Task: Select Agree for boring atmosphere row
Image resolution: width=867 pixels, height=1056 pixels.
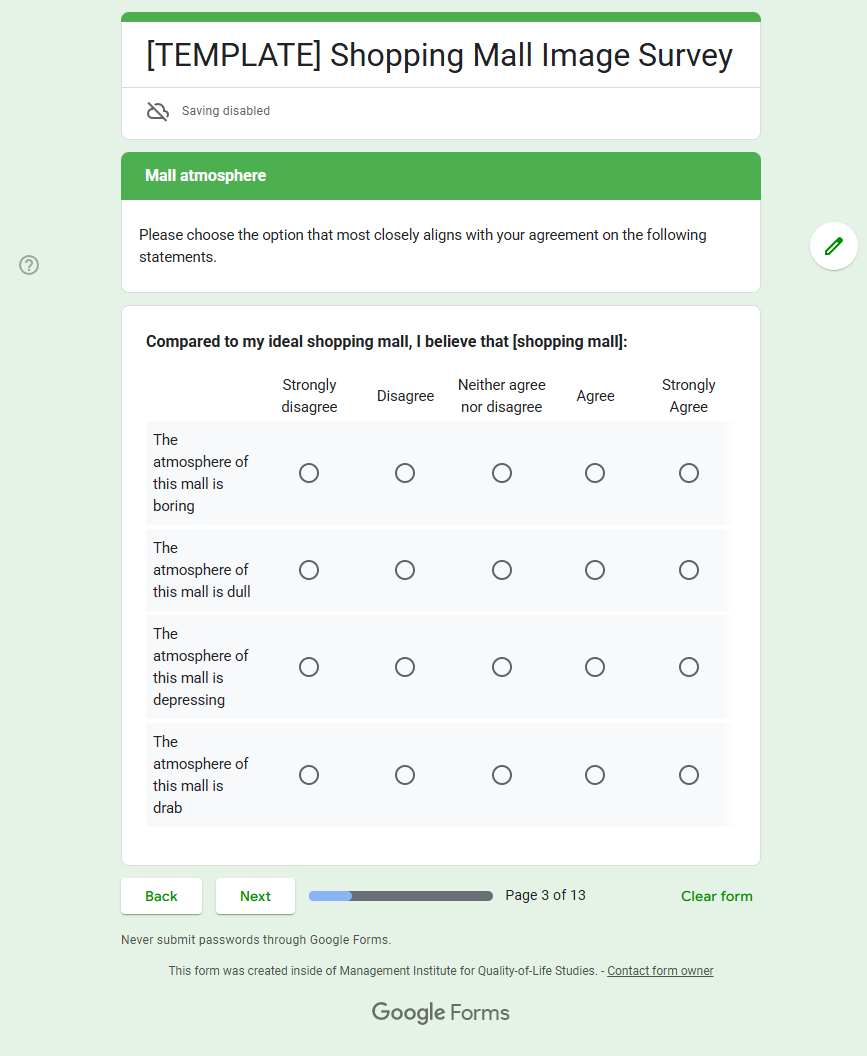Action: coord(595,473)
